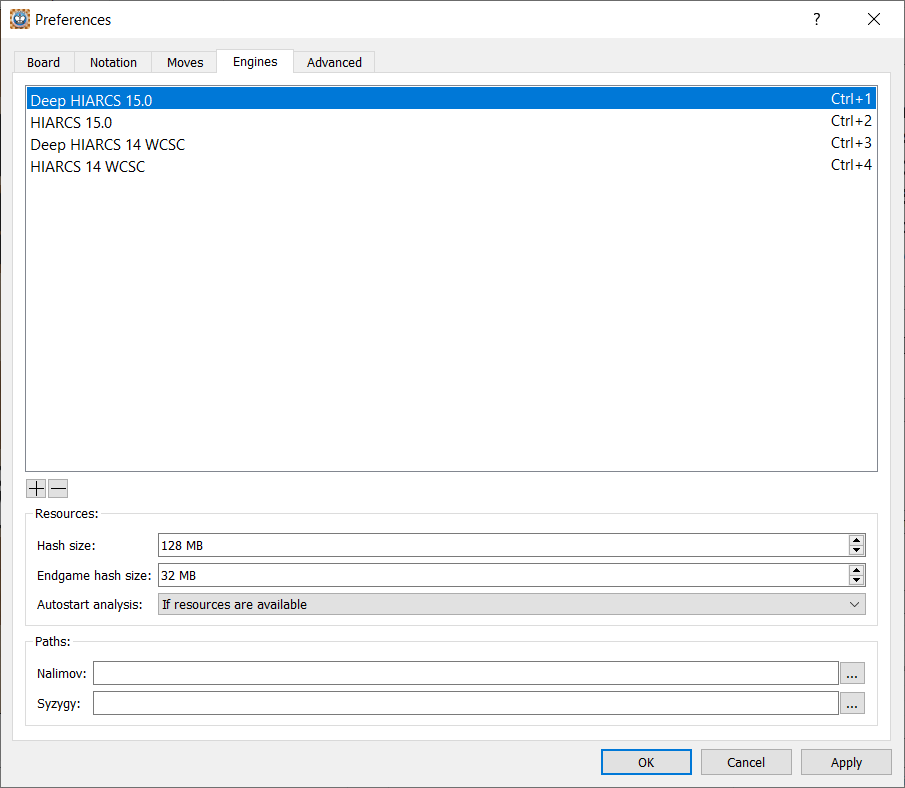Select the Advanced tab

pos(334,62)
